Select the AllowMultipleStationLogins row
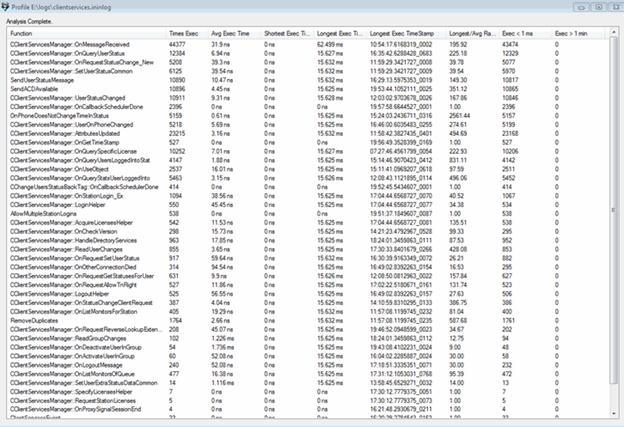Screen dimensions: 624x427 pos(50,212)
